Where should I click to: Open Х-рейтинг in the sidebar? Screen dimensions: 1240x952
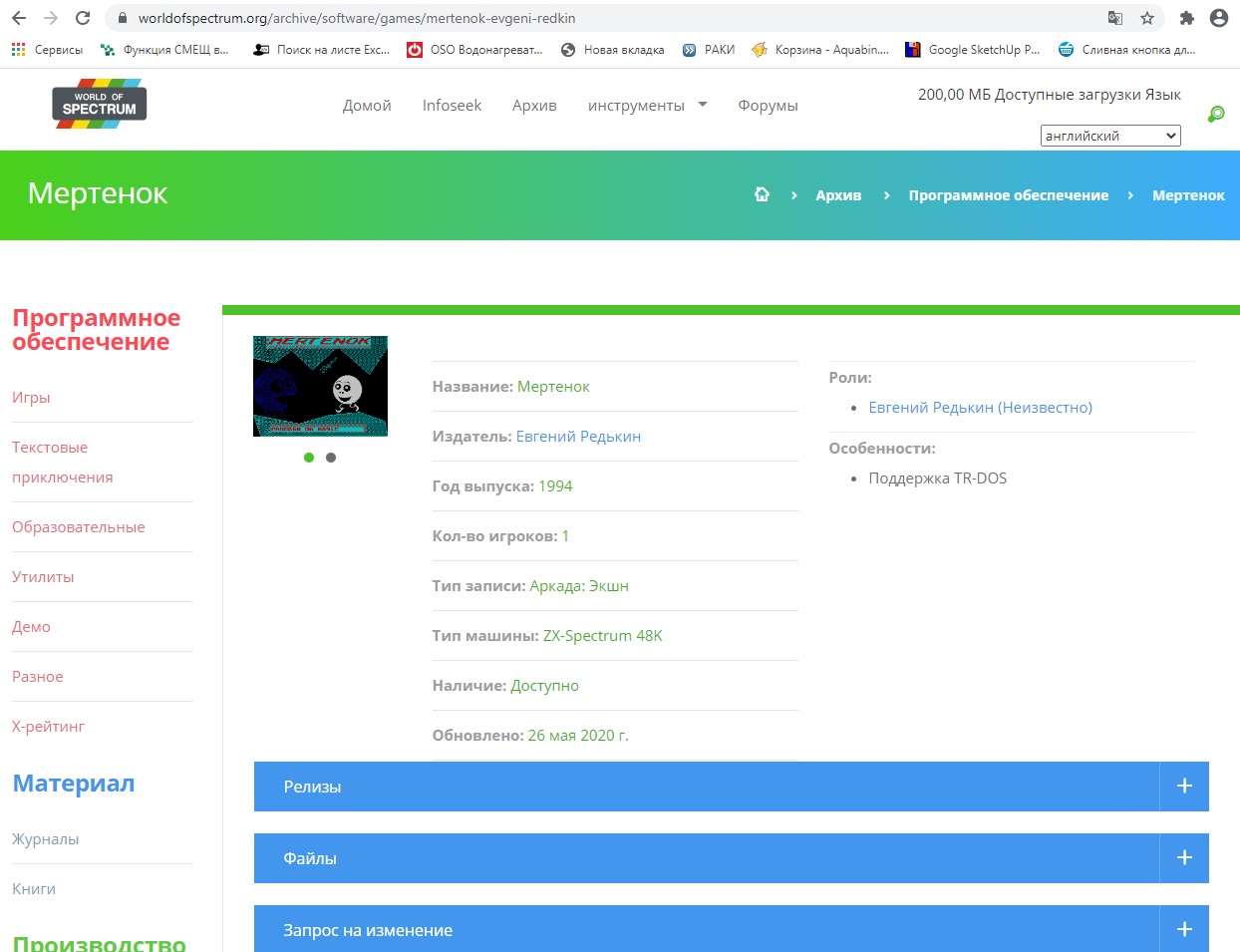point(48,726)
